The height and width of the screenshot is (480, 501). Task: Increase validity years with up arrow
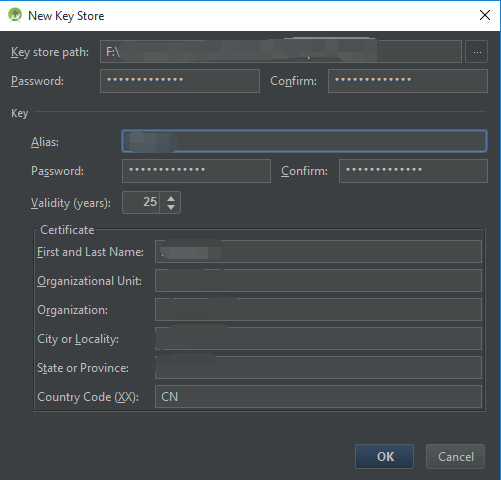pyautogui.click(x=171, y=199)
